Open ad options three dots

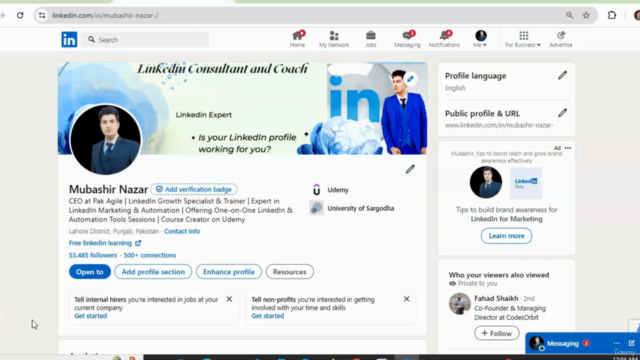click(x=568, y=148)
